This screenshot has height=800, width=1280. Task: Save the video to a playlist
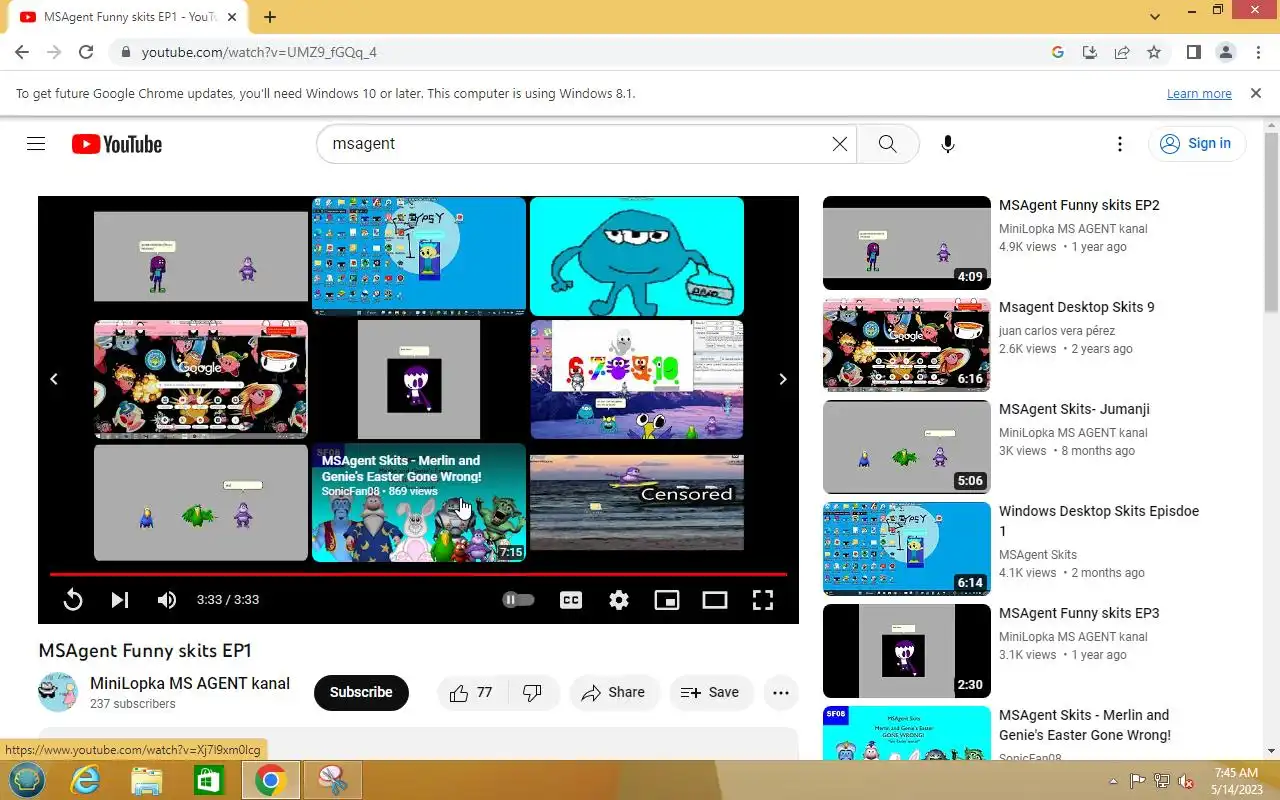711,692
